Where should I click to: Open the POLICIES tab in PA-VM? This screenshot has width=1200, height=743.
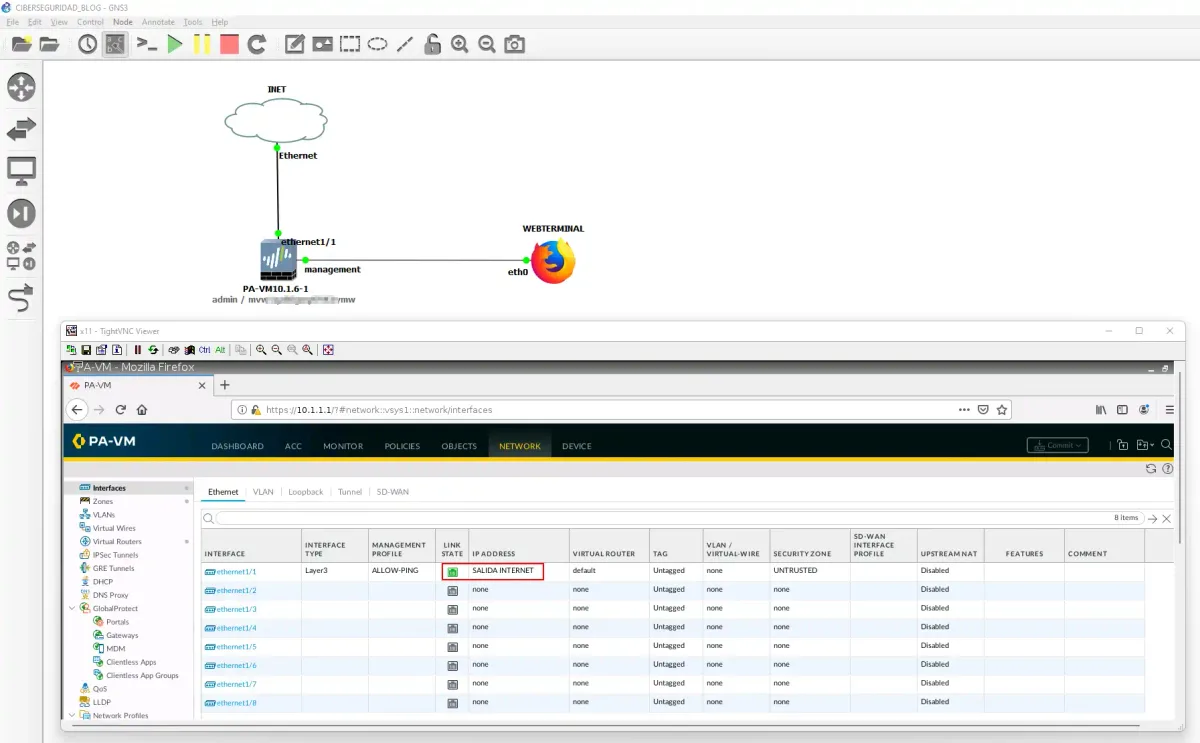[402, 446]
